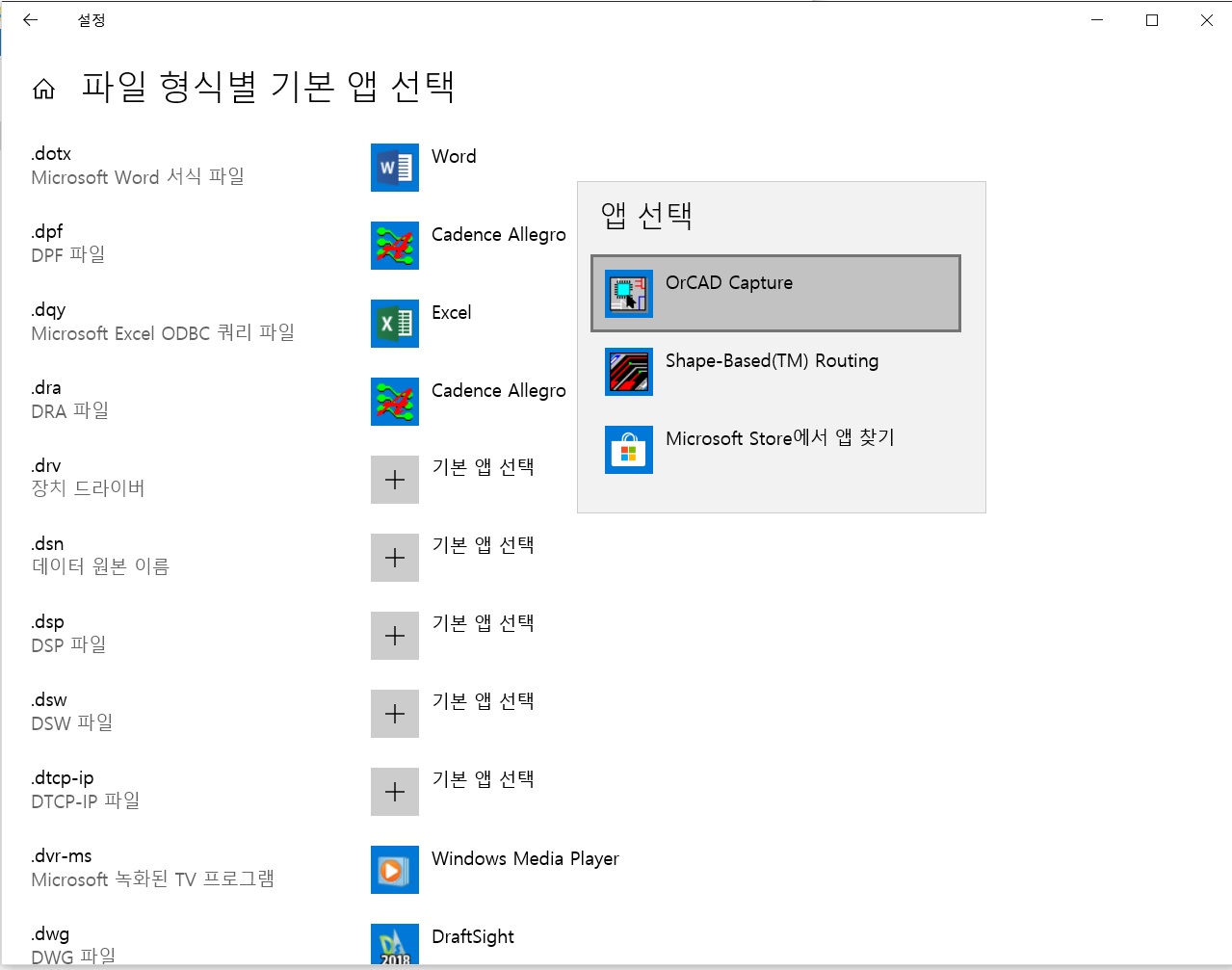Click the Windows Media Player icon for .dvr-ms

(395, 870)
